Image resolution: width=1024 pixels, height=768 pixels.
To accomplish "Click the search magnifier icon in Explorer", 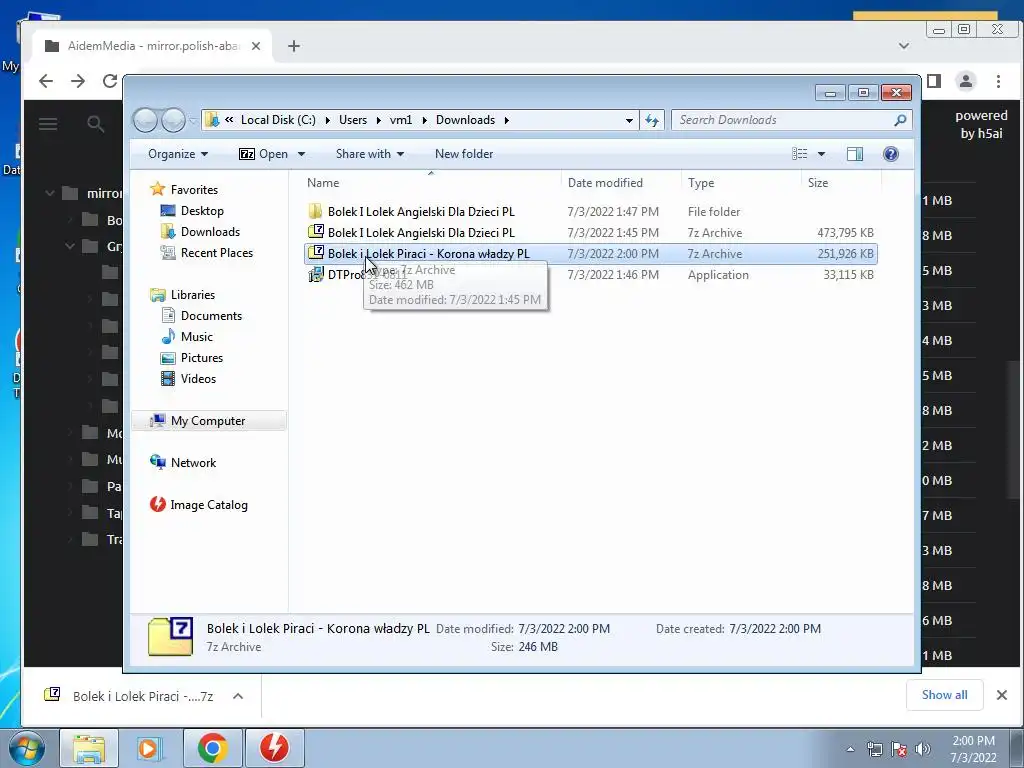I will 901,120.
